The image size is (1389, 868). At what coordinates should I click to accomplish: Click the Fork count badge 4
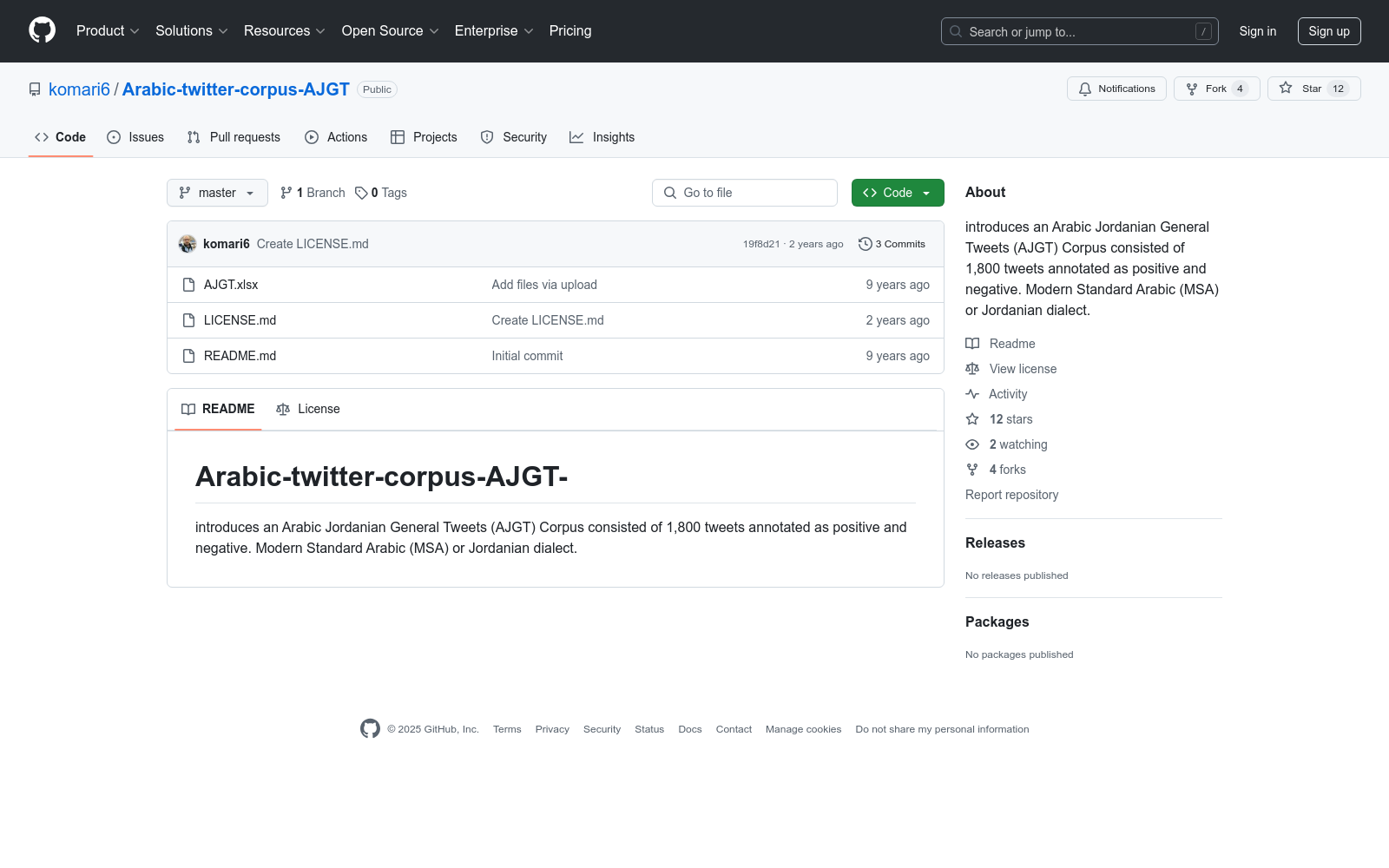(x=1240, y=89)
